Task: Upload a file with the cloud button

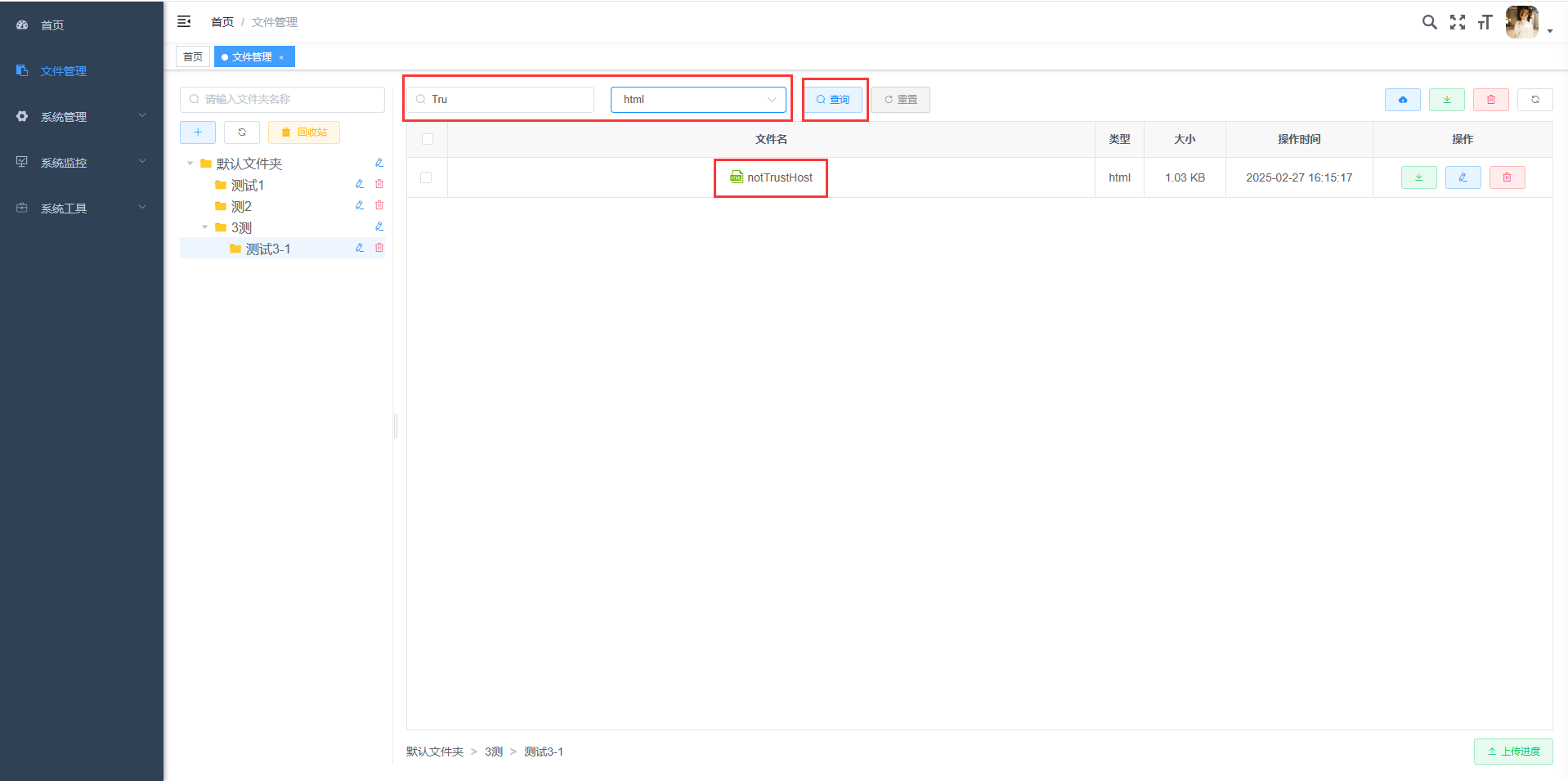Action: coord(1403,100)
